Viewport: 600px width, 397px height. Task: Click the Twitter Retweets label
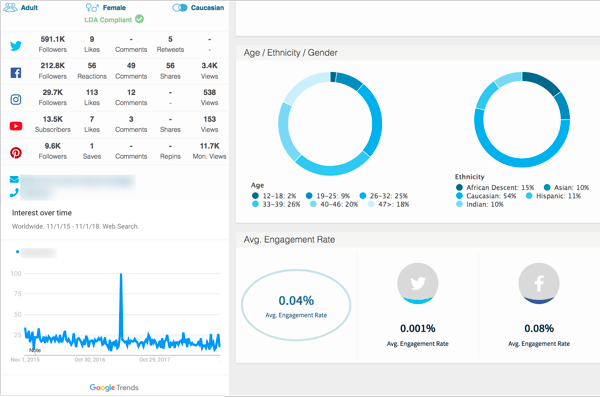click(x=170, y=49)
